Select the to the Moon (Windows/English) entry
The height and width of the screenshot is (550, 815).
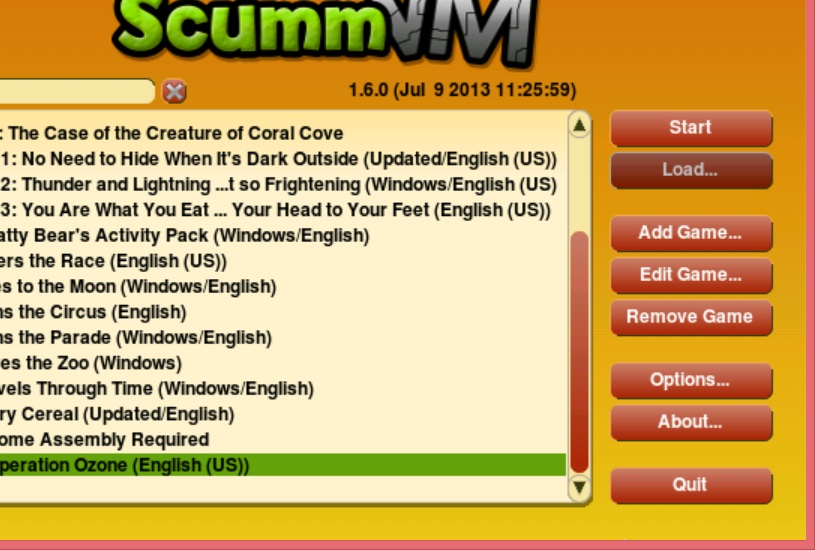(x=283, y=286)
